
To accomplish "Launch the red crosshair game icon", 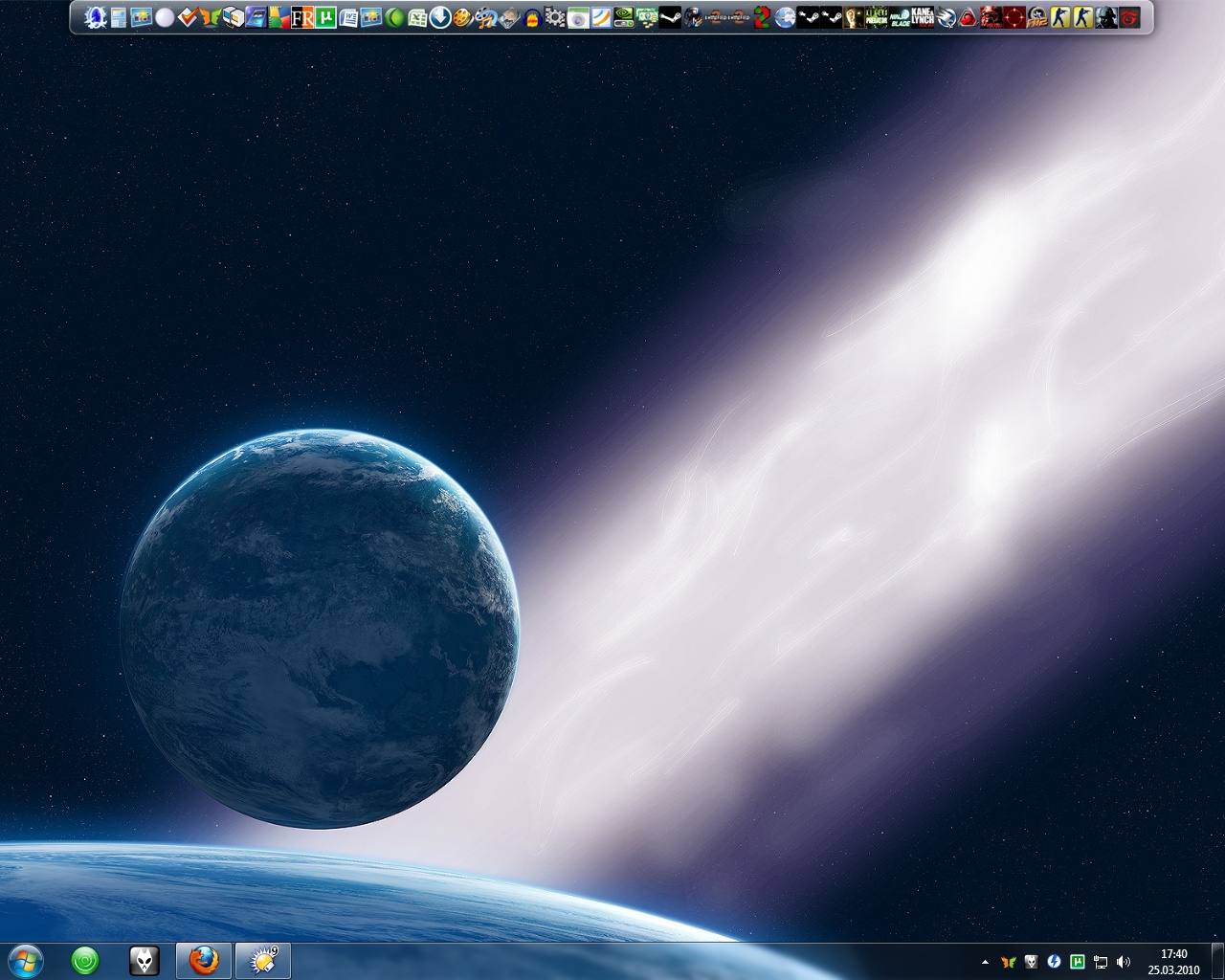I will 1014,17.
